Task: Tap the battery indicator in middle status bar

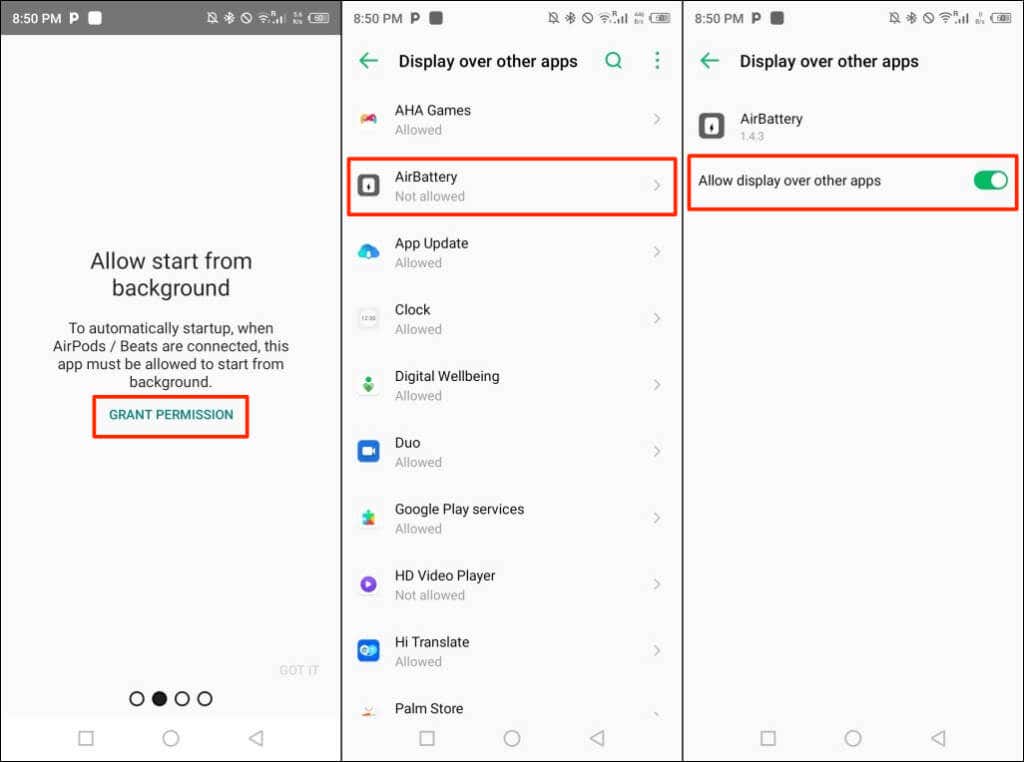Action: 660,18
